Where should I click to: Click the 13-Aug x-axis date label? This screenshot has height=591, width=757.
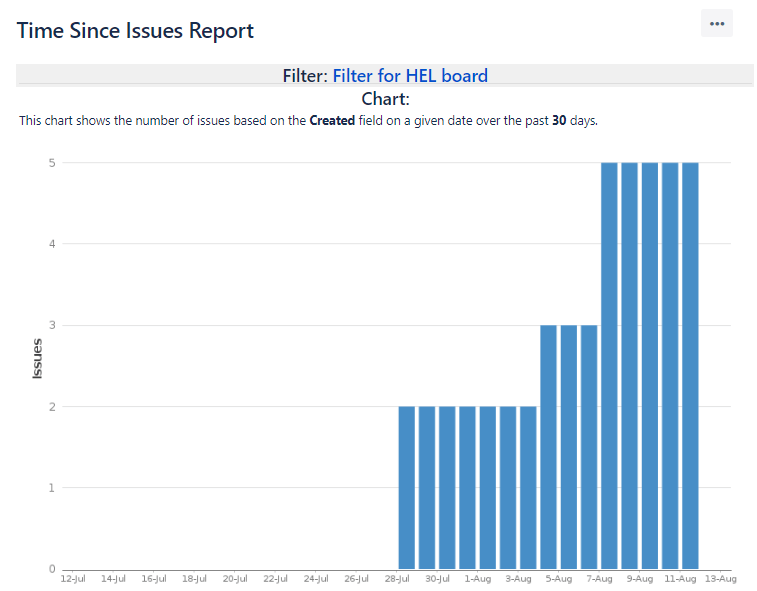720,579
